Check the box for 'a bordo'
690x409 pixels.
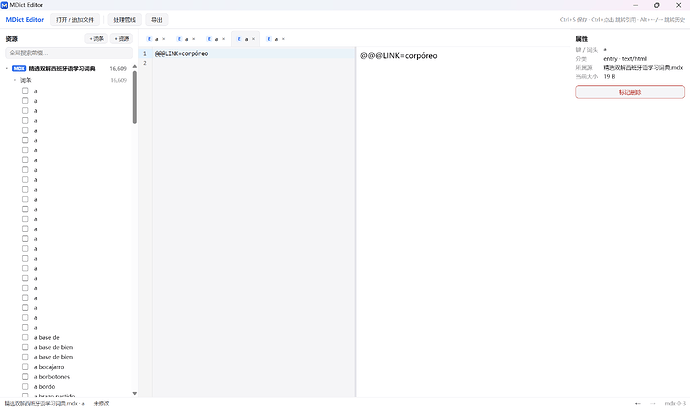(x=25, y=387)
